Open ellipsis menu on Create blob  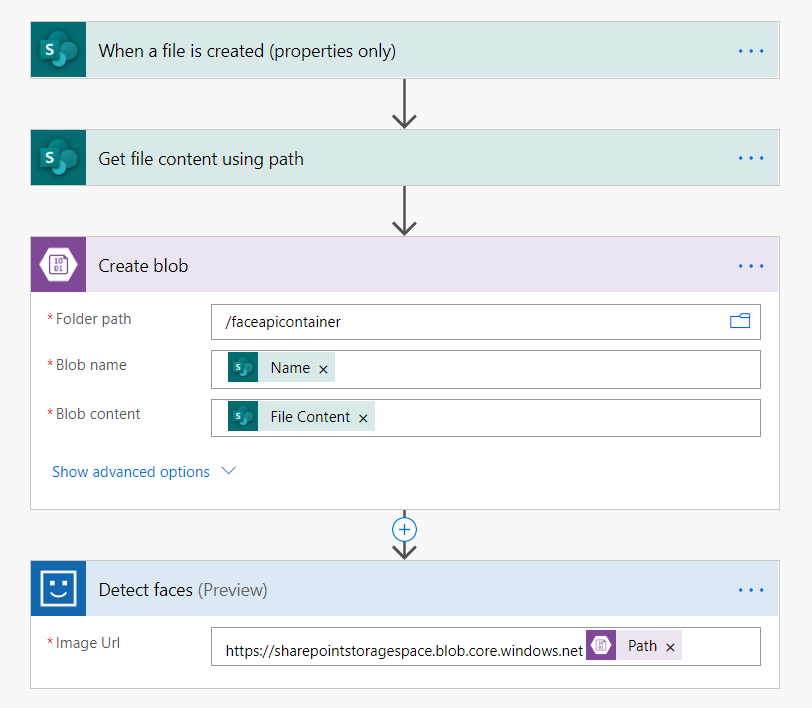(750, 266)
